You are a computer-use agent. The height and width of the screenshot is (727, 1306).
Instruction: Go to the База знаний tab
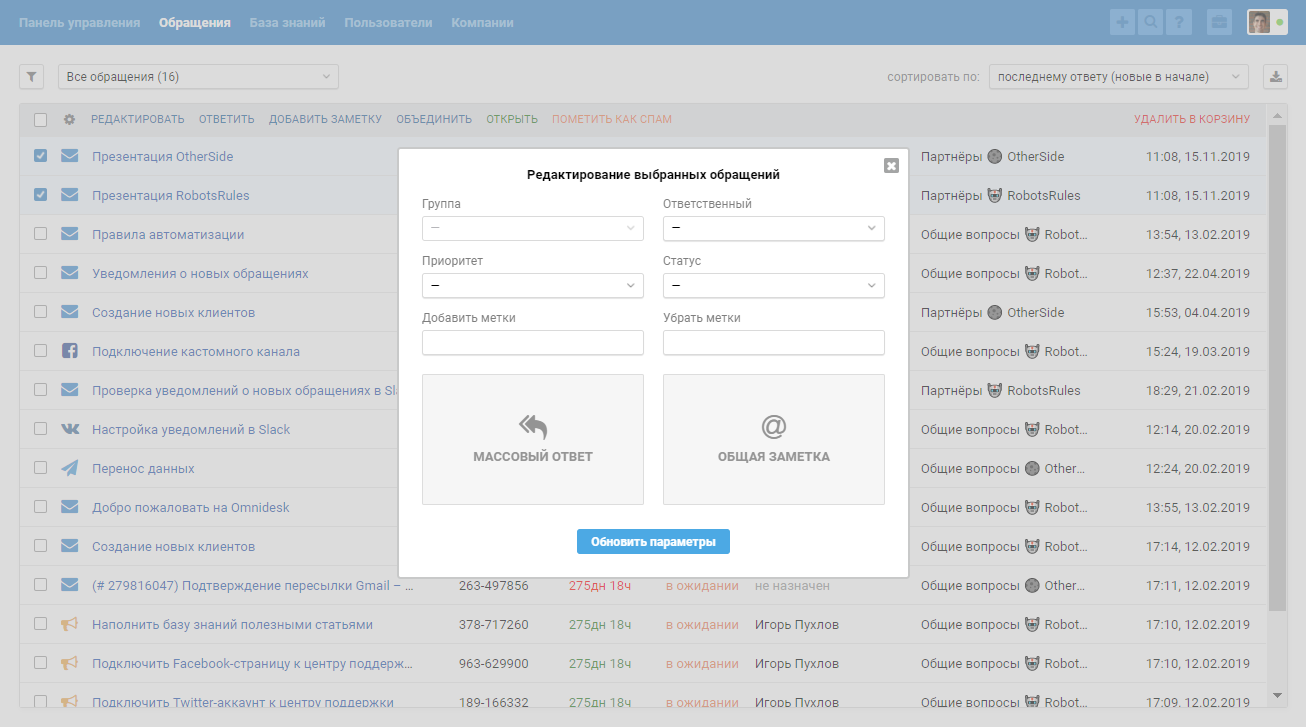[287, 22]
